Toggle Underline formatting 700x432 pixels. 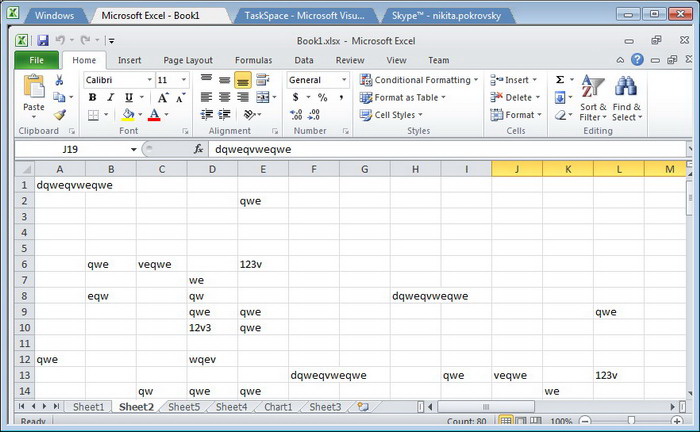tap(129, 97)
